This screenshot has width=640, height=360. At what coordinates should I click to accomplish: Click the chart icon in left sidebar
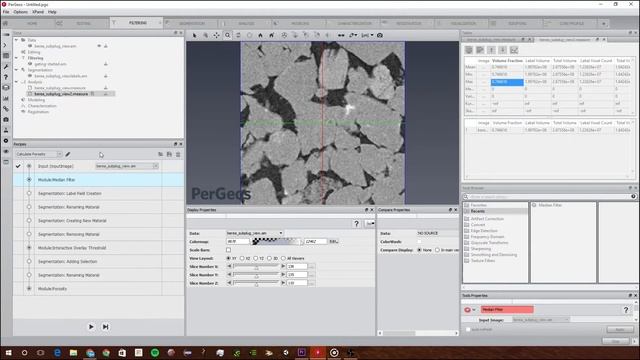pyautogui.click(x=6, y=98)
